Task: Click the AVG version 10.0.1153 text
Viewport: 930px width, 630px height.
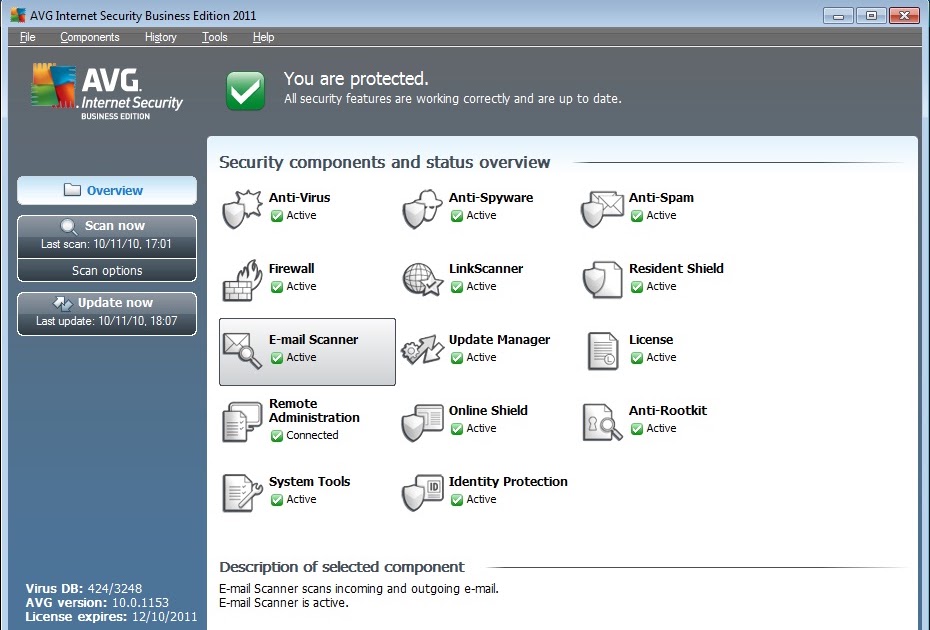Action: [97, 603]
